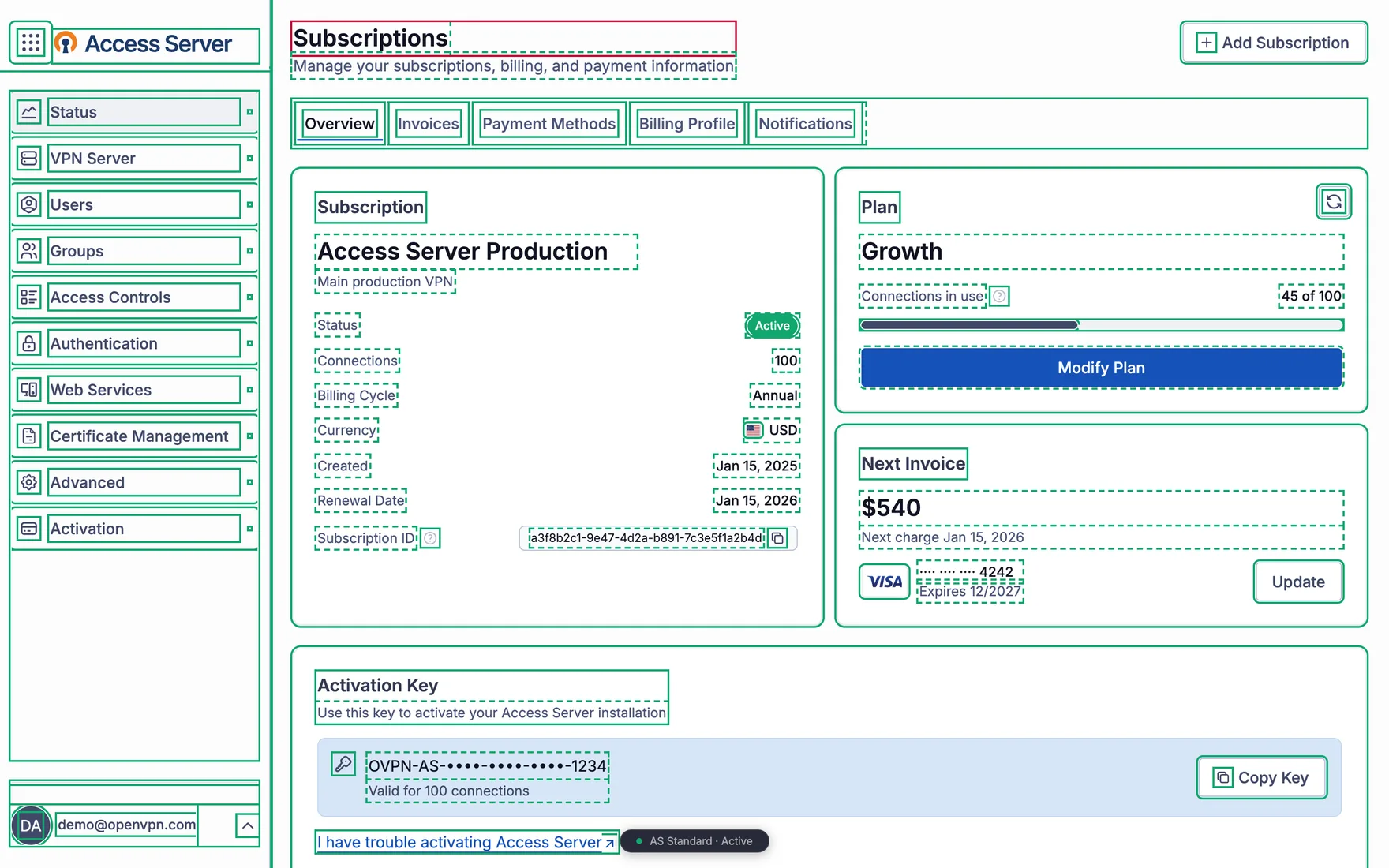Click the key icon beside the activation key
1389x868 pixels.
(x=343, y=764)
